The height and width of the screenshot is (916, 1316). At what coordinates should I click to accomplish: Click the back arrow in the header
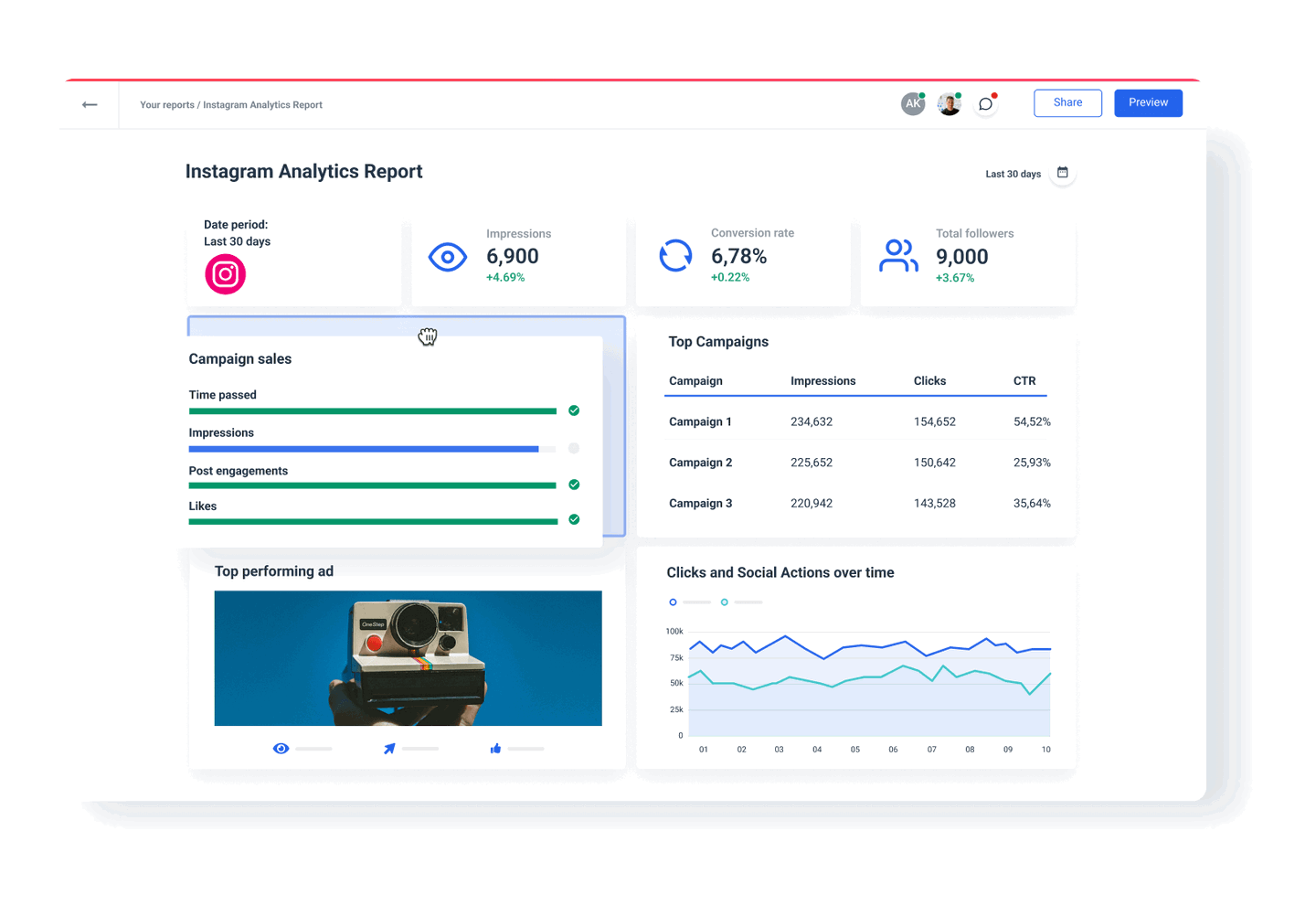[x=90, y=104]
